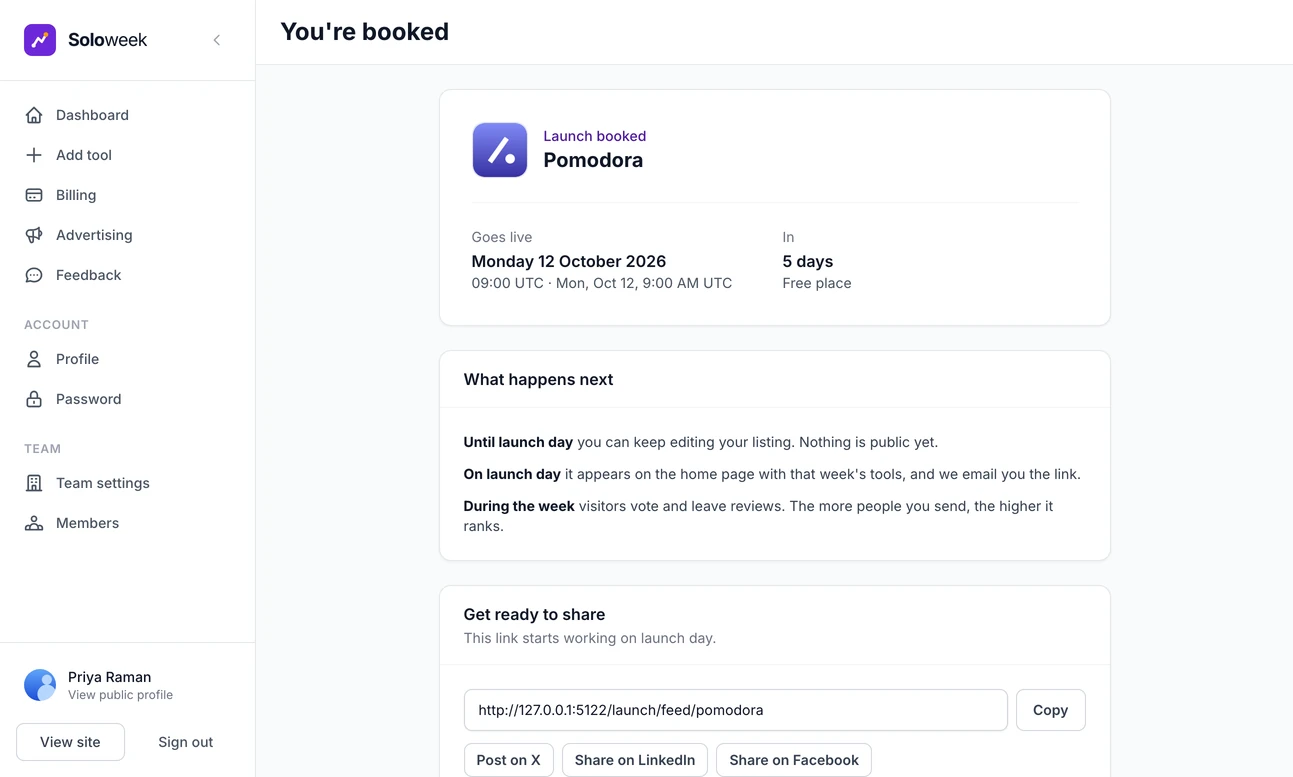This screenshot has width=1293, height=777.
Task: Click Share on LinkedIn button
Action: (x=635, y=760)
